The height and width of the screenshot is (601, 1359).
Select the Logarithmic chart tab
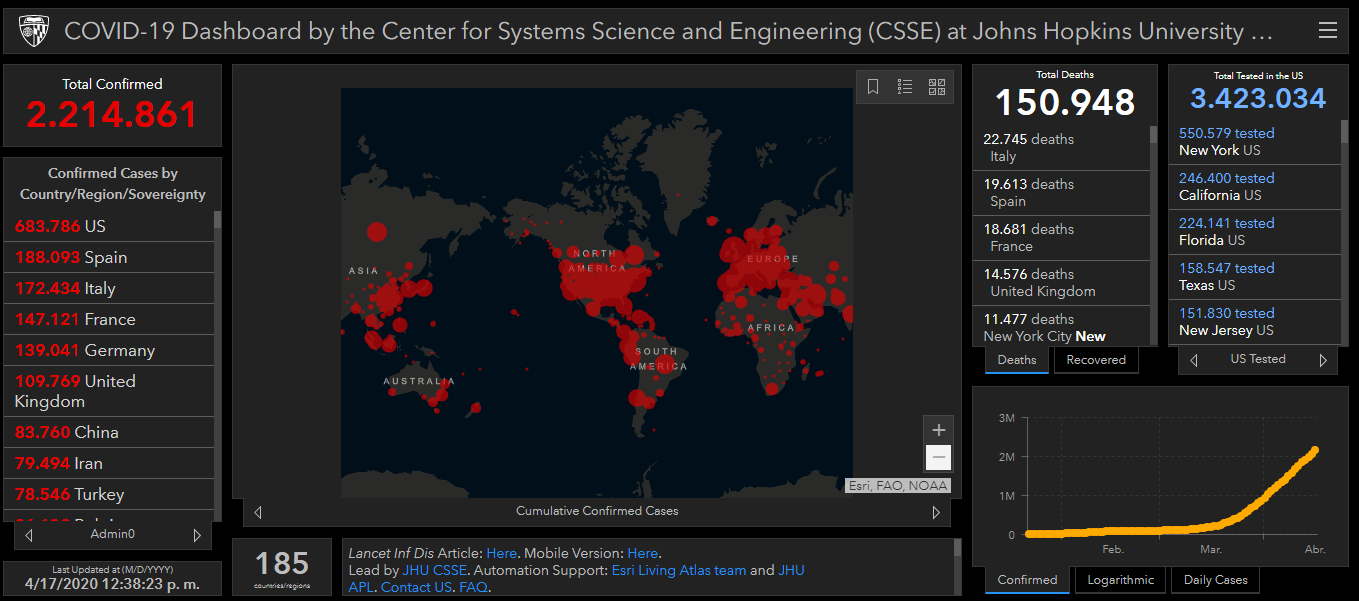click(1120, 580)
